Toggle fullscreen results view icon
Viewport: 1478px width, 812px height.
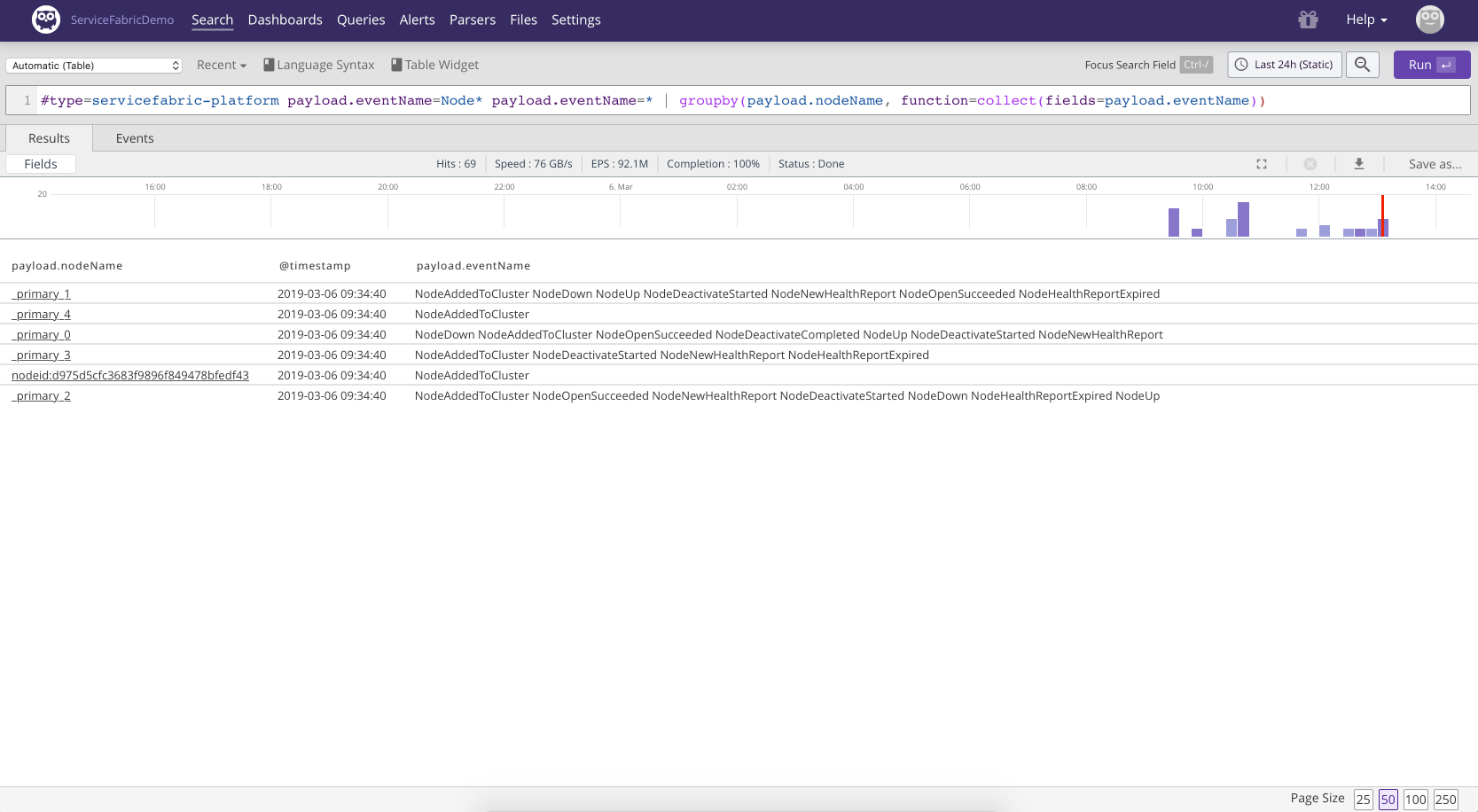(x=1261, y=164)
